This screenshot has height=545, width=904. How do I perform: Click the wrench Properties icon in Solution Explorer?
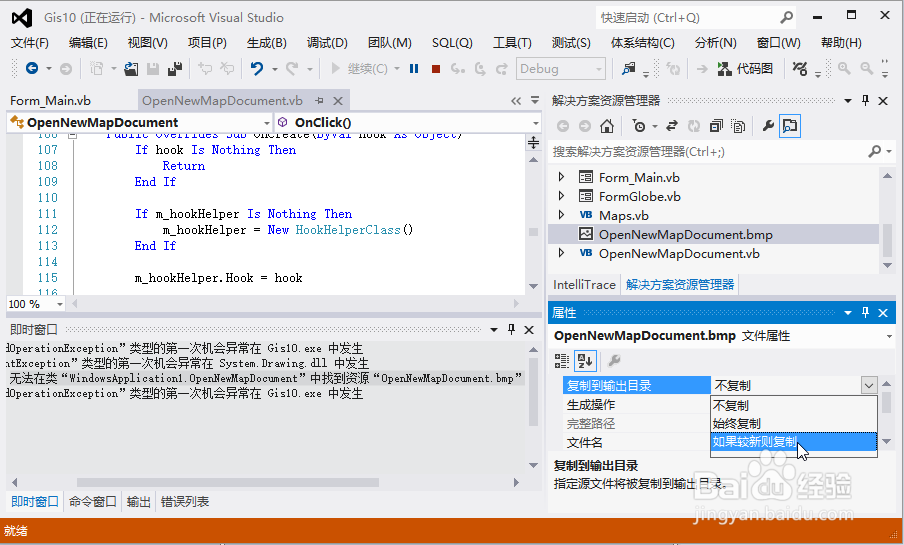pyautogui.click(x=768, y=126)
